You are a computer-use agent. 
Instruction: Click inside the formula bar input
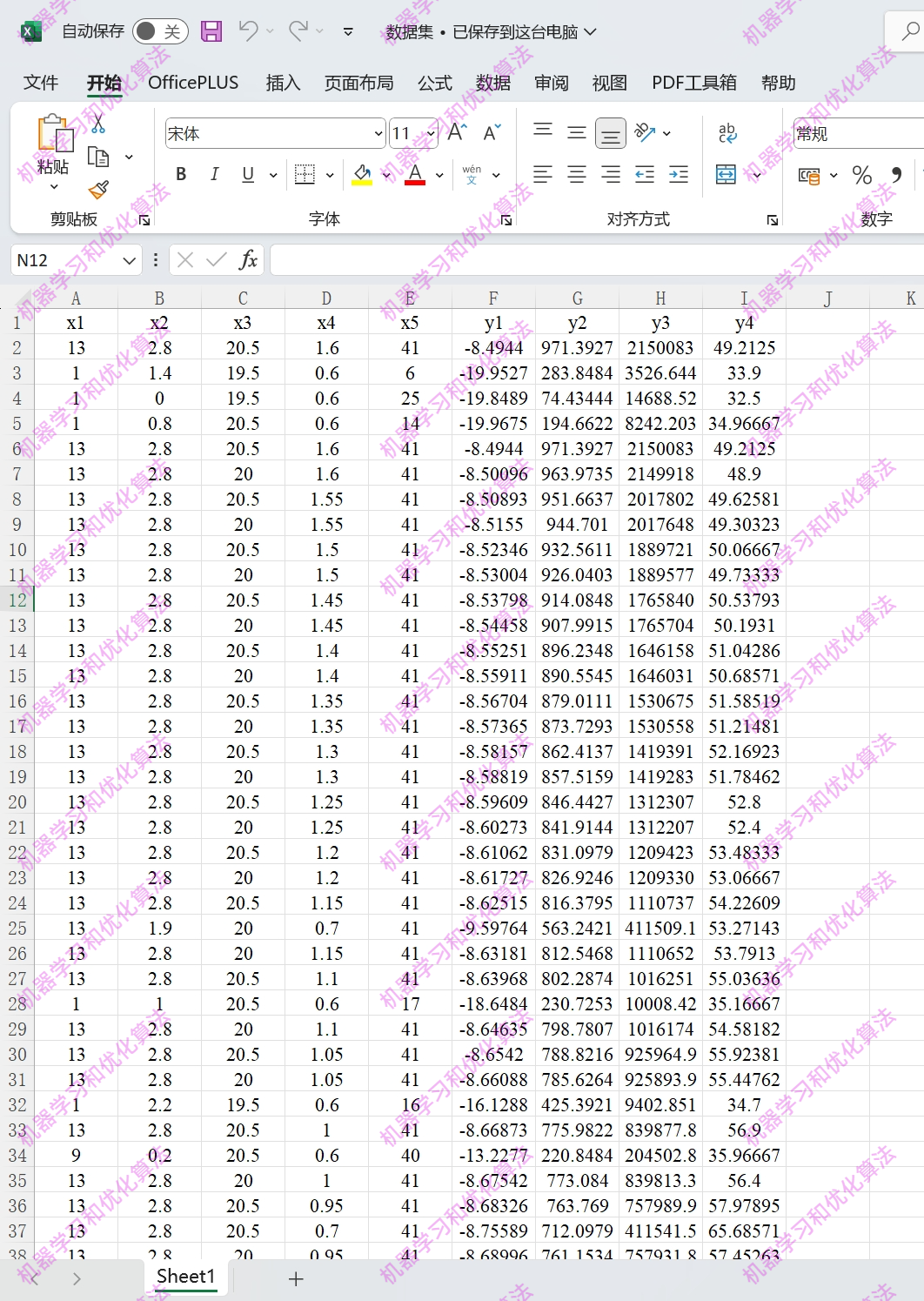(597, 259)
